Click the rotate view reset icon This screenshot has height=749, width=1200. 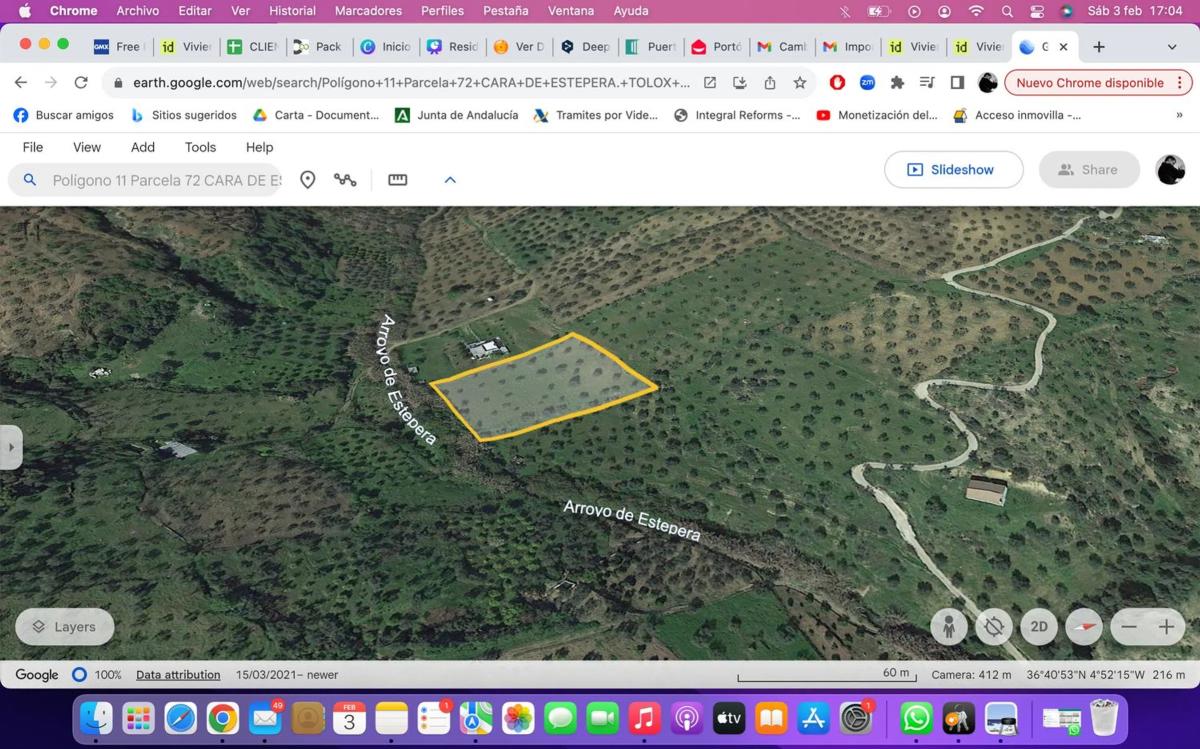[x=993, y=627]
